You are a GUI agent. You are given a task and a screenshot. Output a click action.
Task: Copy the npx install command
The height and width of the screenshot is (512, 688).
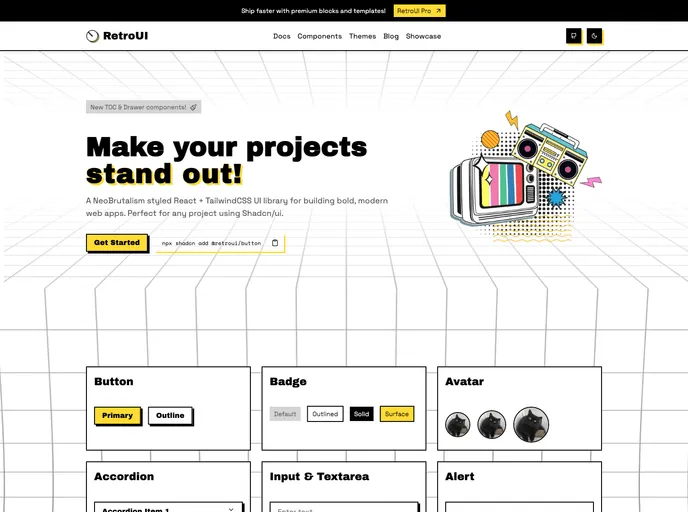click(275, 242)
